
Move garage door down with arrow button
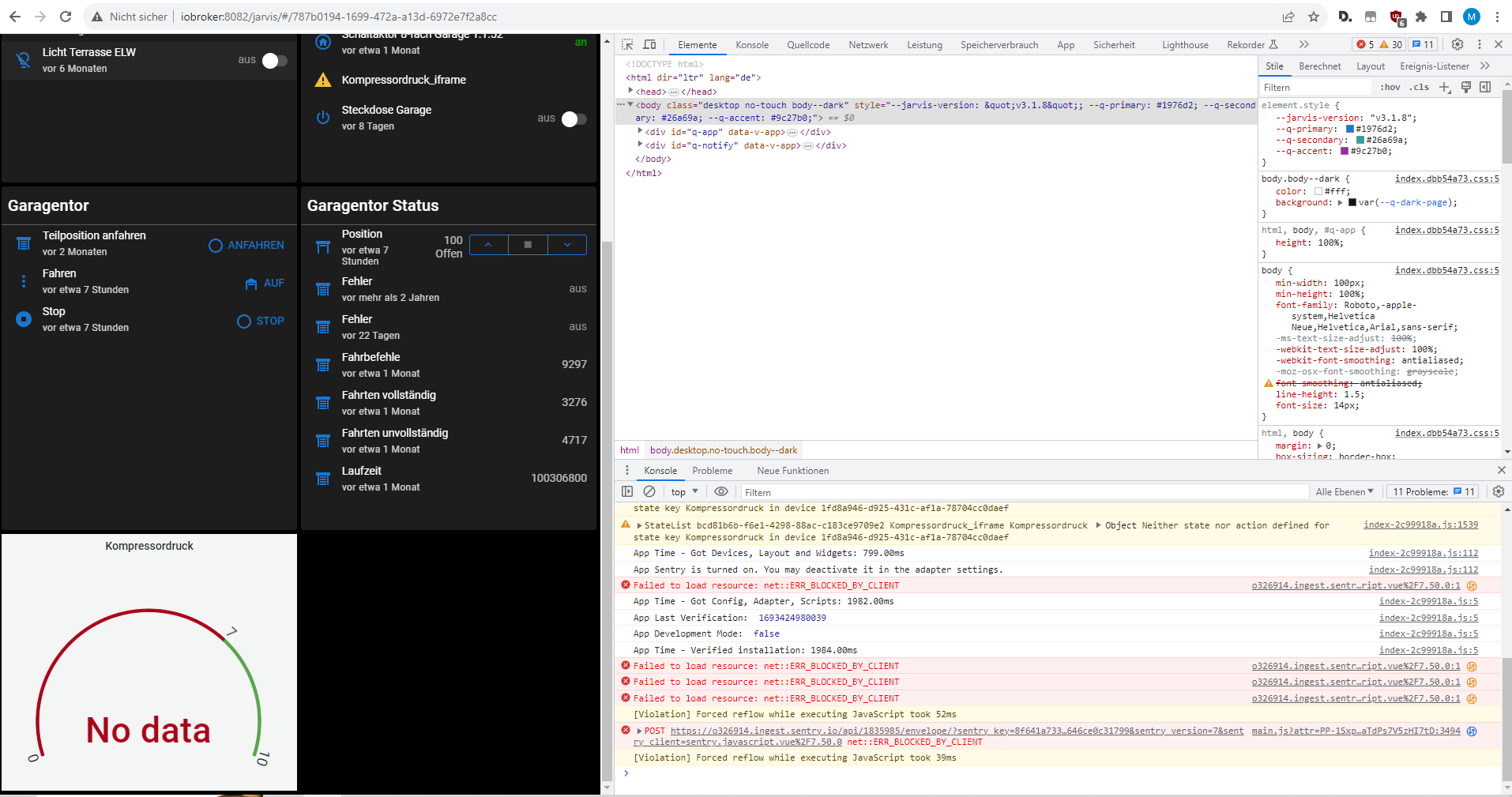click(567, 245)
